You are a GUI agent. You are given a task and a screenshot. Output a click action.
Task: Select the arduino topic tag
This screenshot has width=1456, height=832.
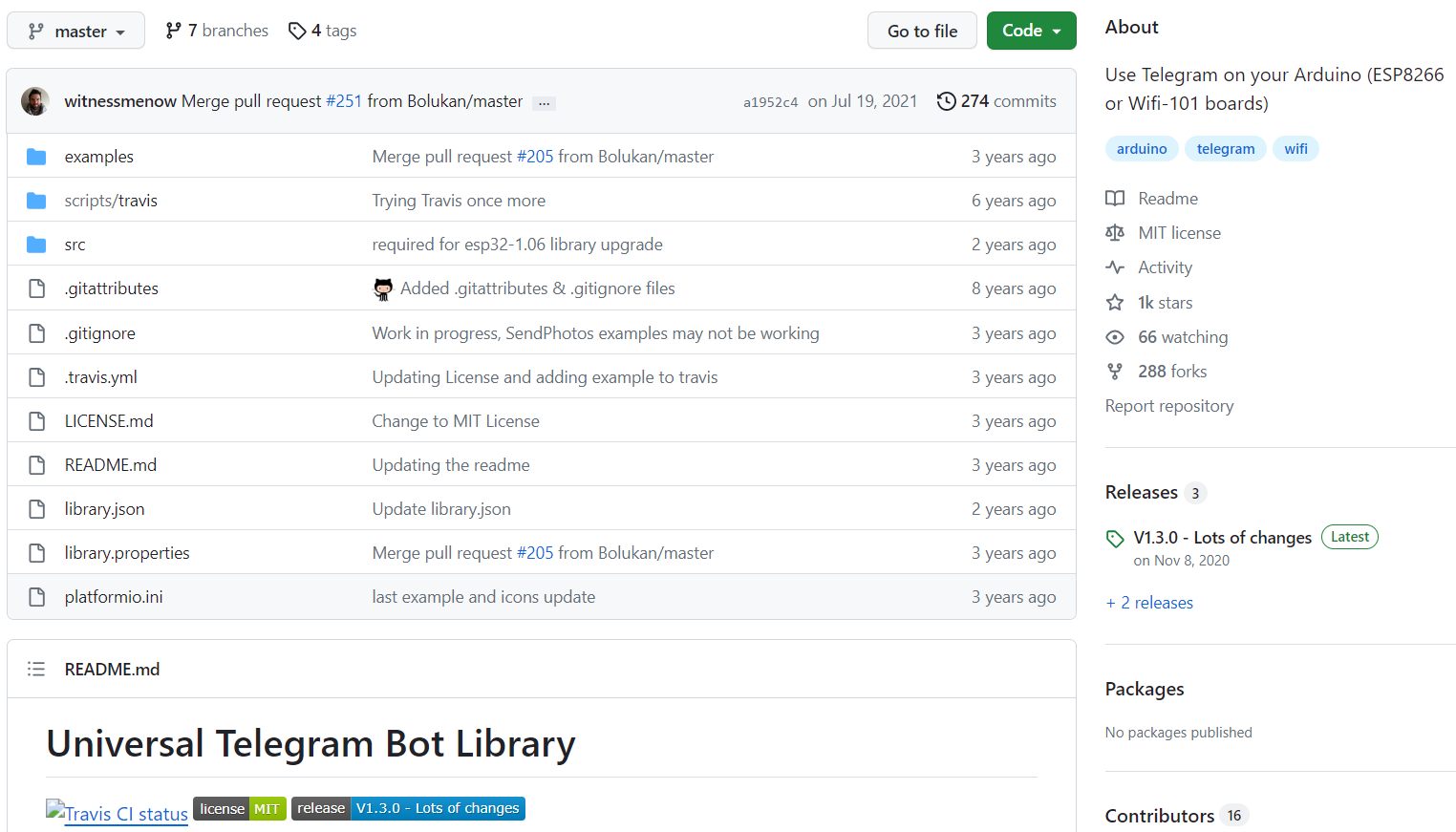click(x=1142, y=149)
